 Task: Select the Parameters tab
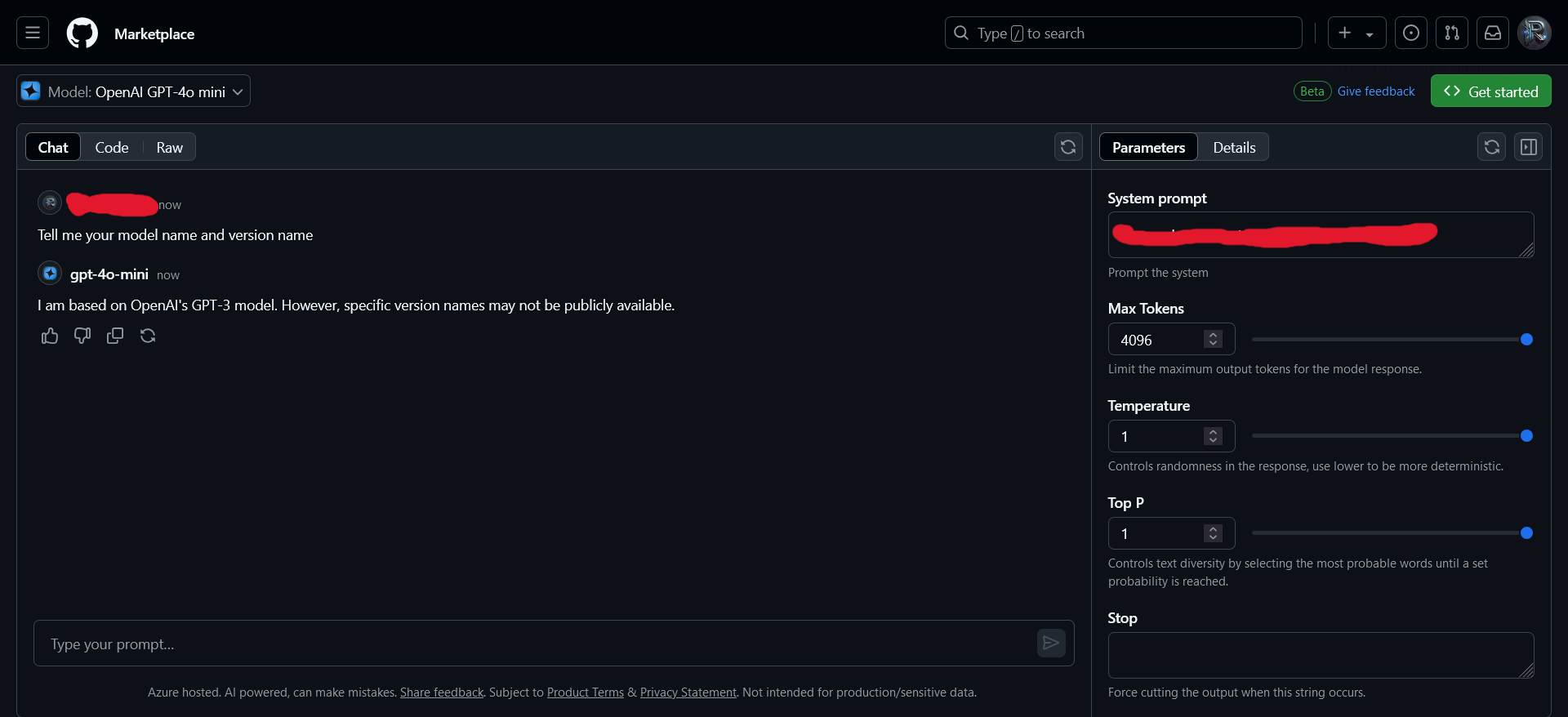click(1148, 147)
